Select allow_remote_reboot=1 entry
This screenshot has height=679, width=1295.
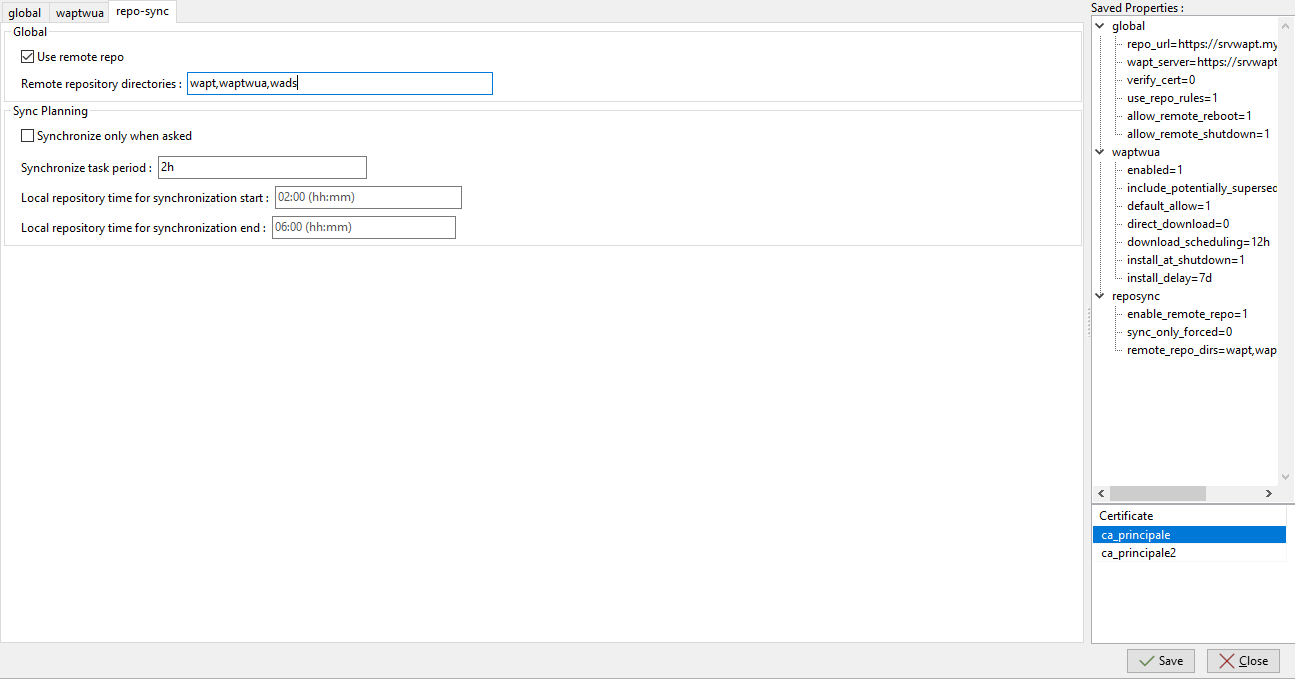tap(1189, 116)
